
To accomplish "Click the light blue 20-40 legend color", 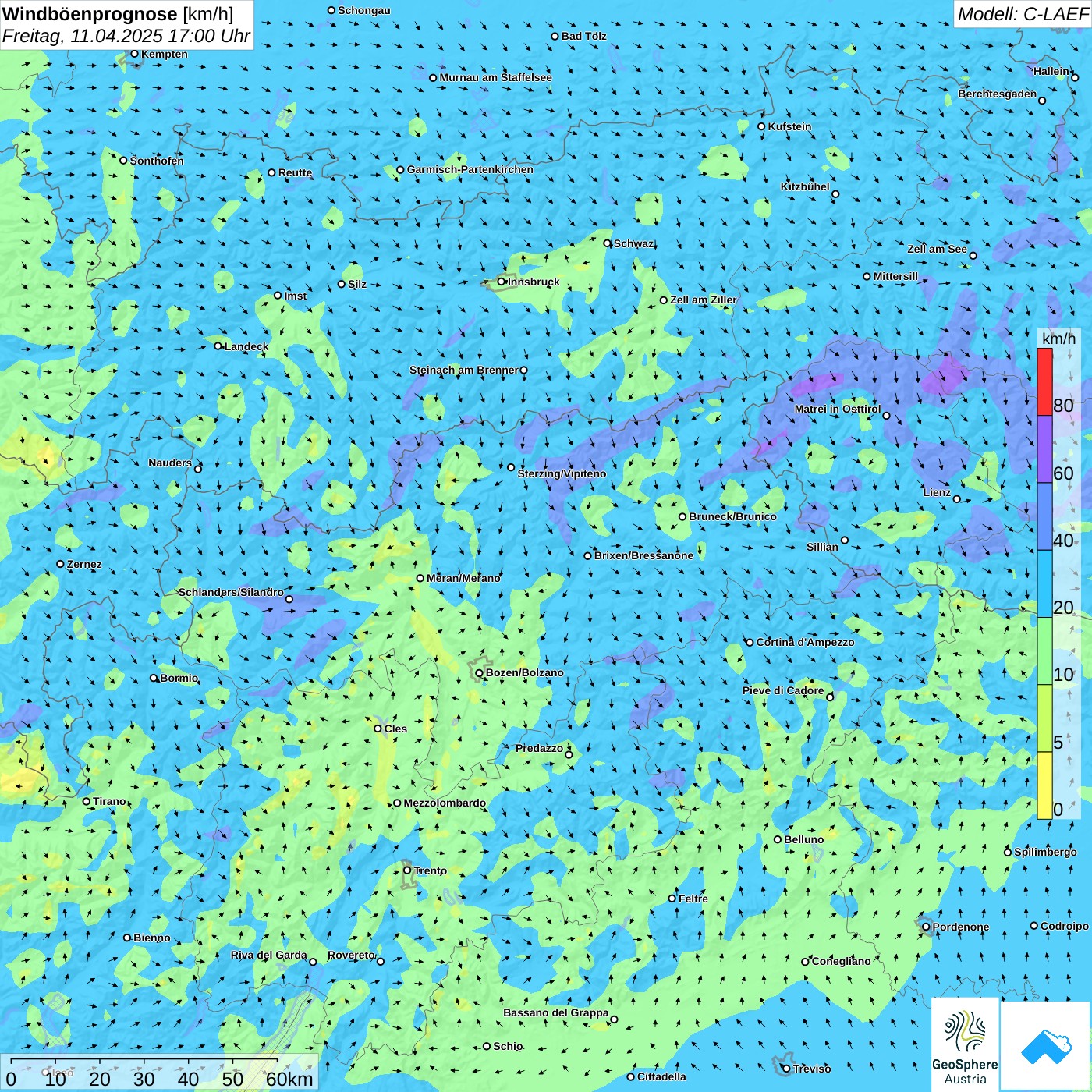I will tap(1044, 584).
